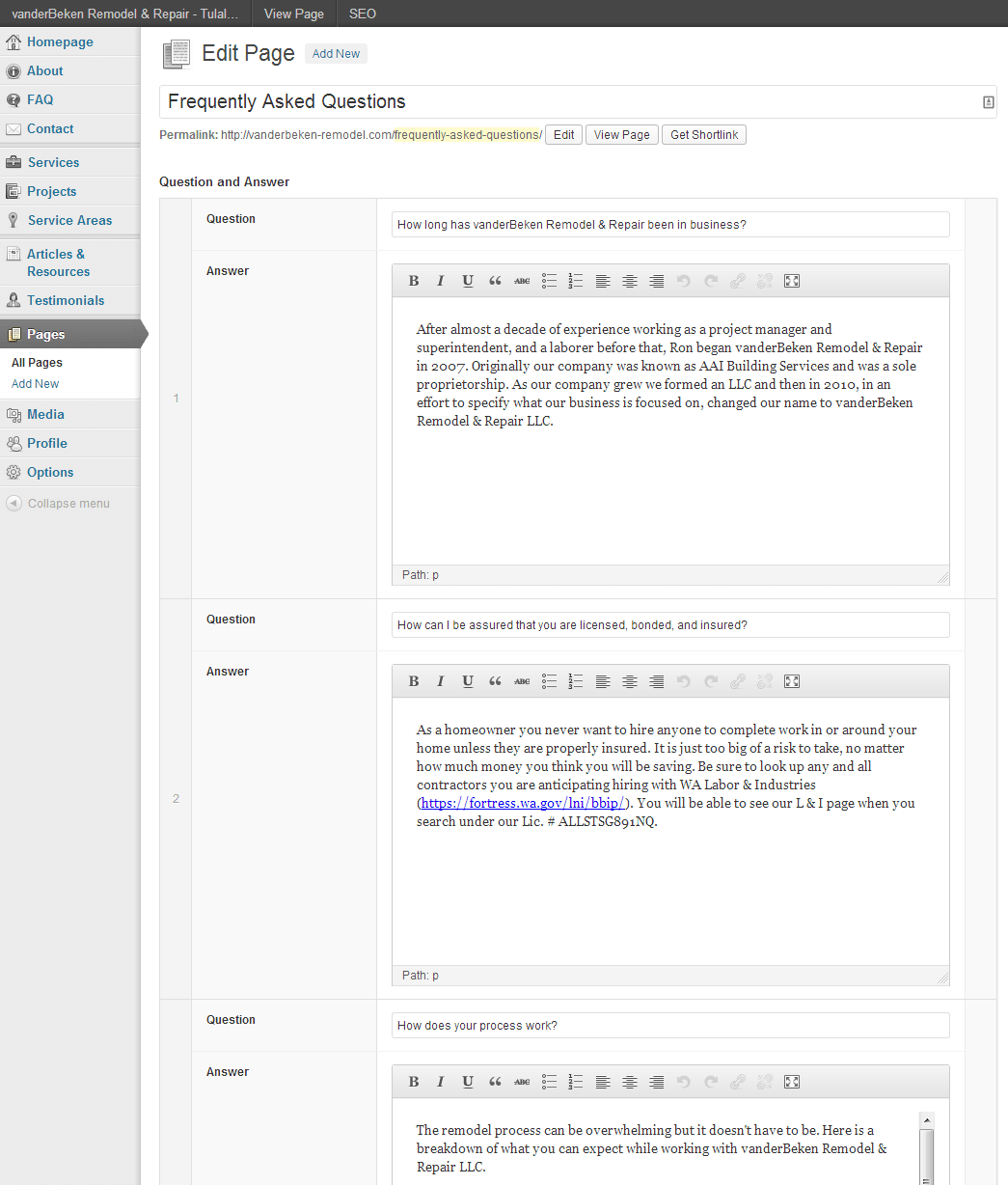Click Italic icon in second answer editor
The height and width of the screenshot is (1185, 1008).
tap(441, 681)
